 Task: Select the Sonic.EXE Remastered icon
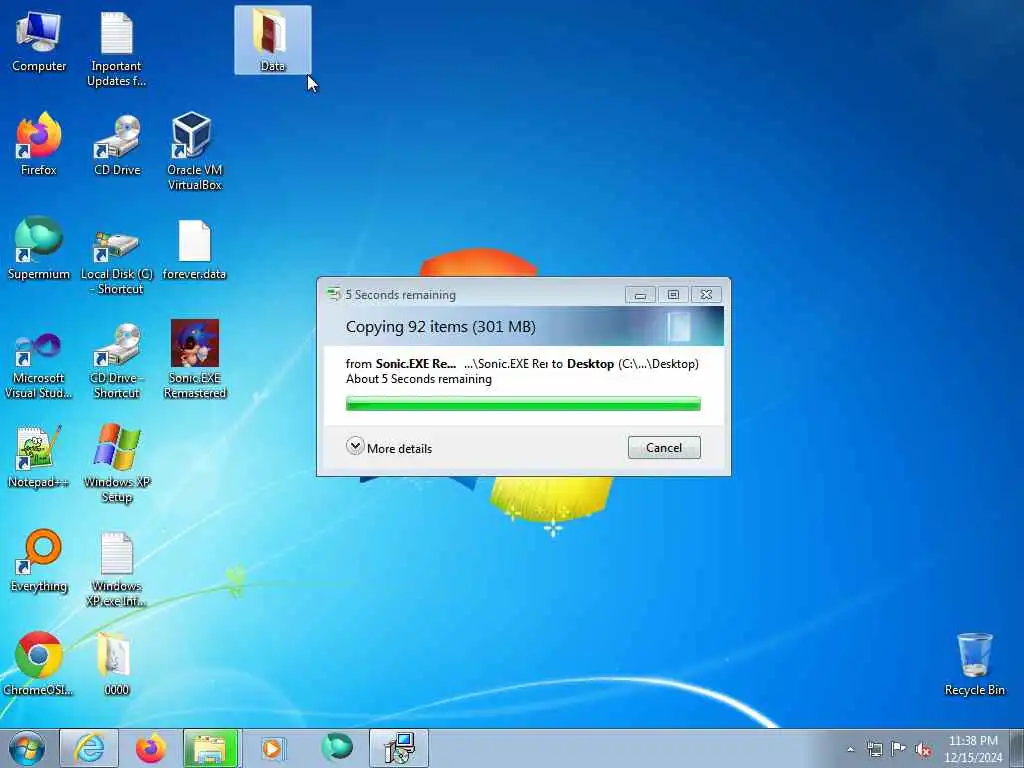(x=195, y=359)
